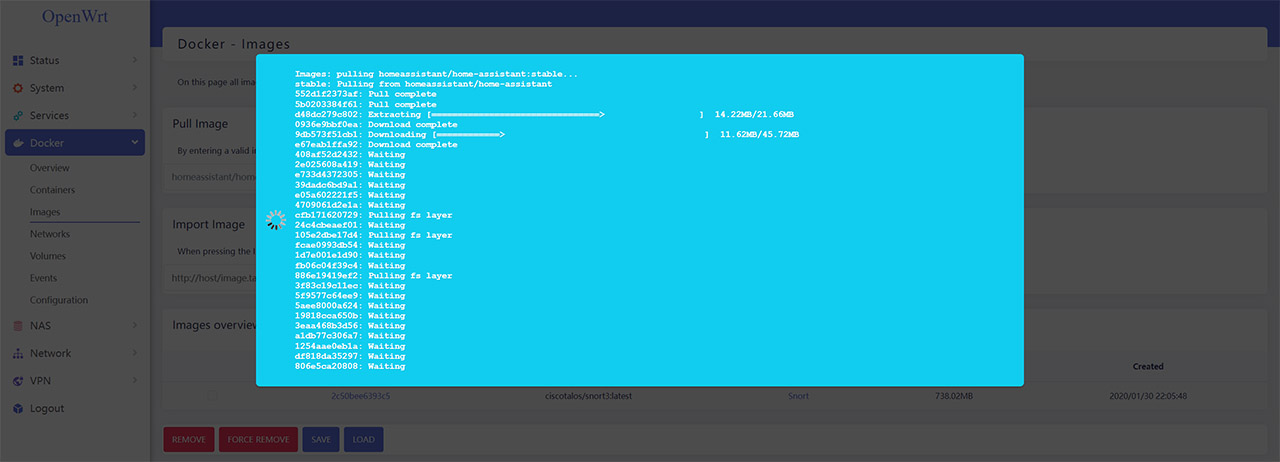Click the Docker whale icon in sidebar

18,143
